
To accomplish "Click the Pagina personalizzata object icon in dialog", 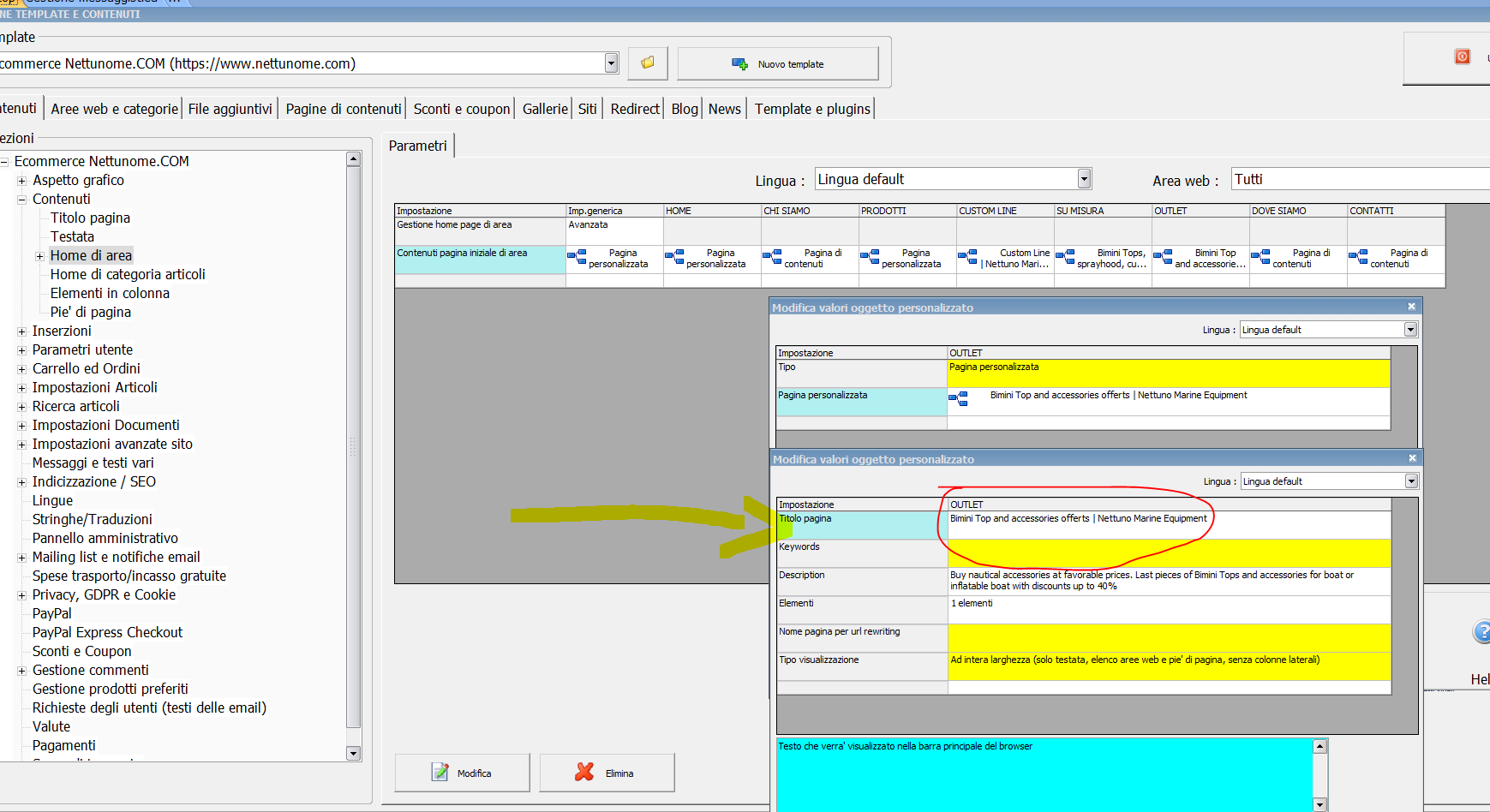I will [x=958, y=398].
